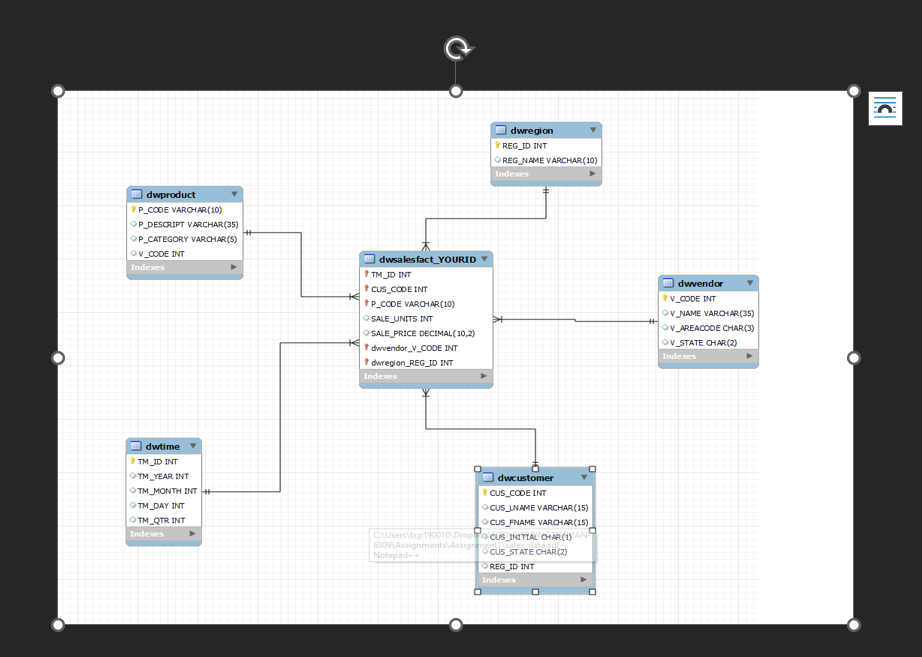
Task: Open layout options via the icon at top right
Action: [885, 108]
